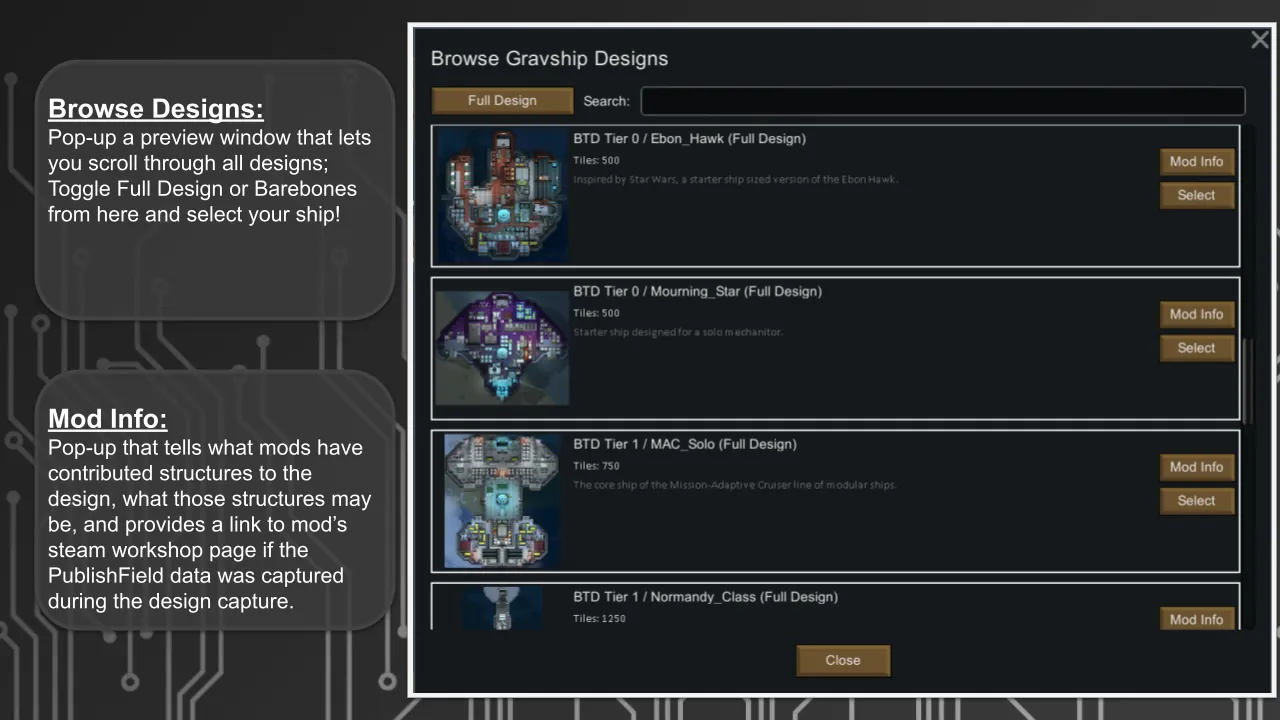The height and width of the screenshot is (720, 1280).
Task: Open Mod Info for Ebon_Hawk
Action: click(1196, 162)
